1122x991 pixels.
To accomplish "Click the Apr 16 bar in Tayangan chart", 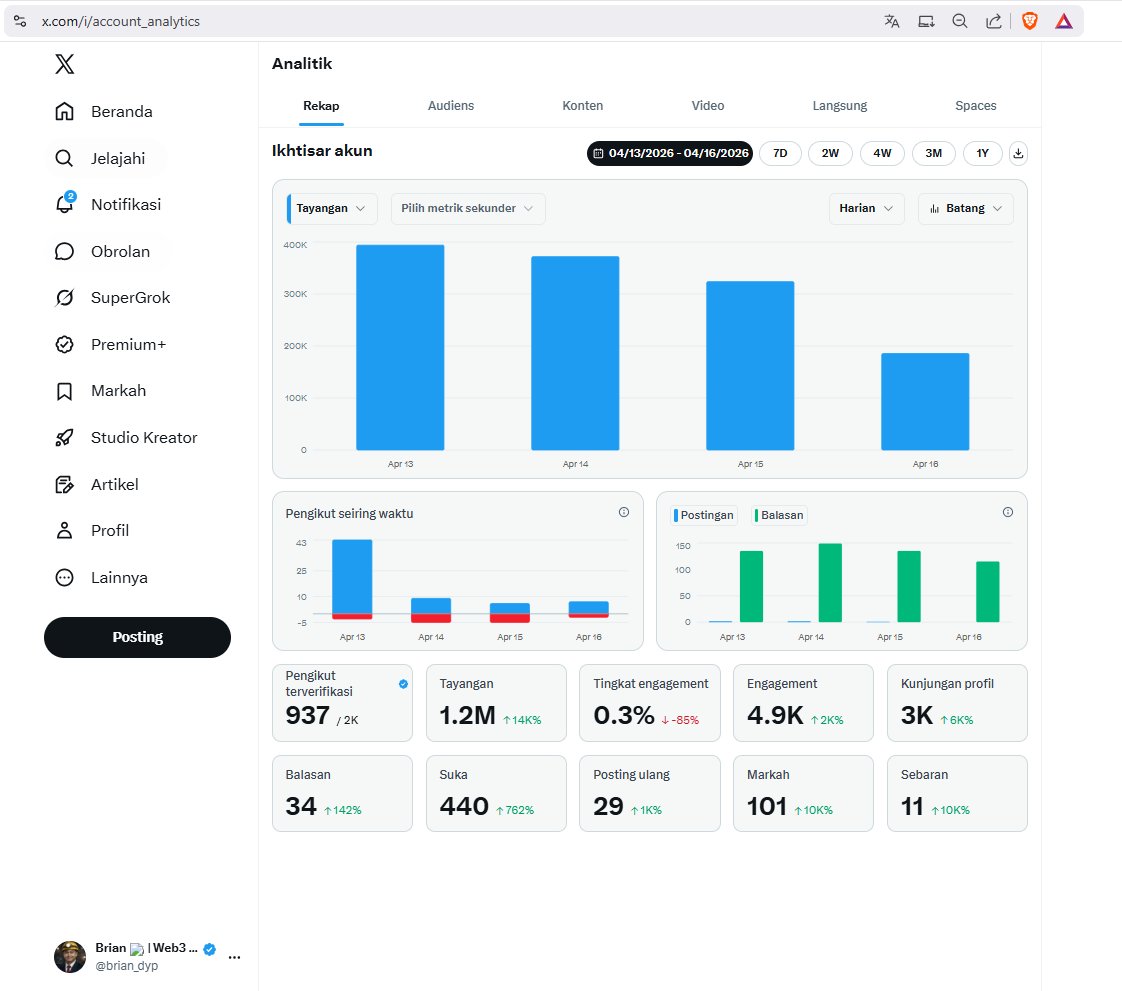I will (x=925, y=401).
